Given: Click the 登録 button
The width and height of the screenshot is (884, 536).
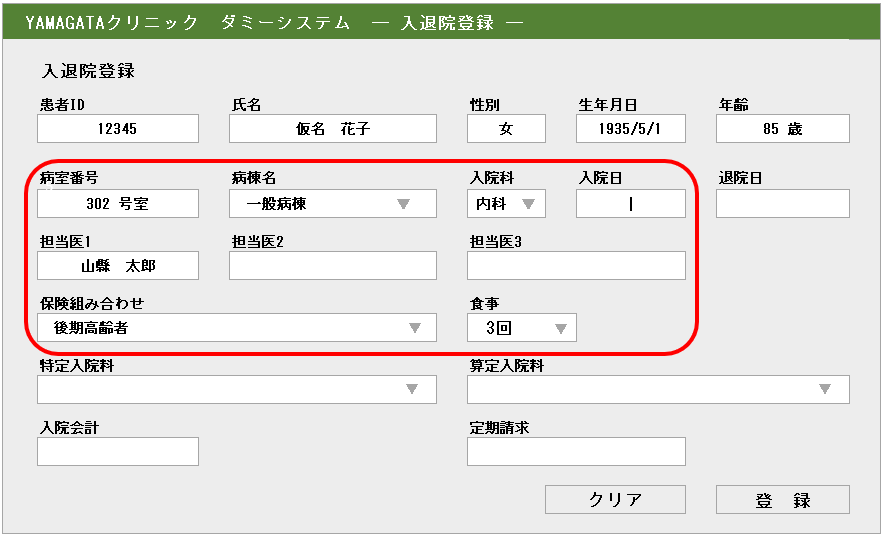Looking at the screenshot, I should pyautogui.click(x=782, y=500).
